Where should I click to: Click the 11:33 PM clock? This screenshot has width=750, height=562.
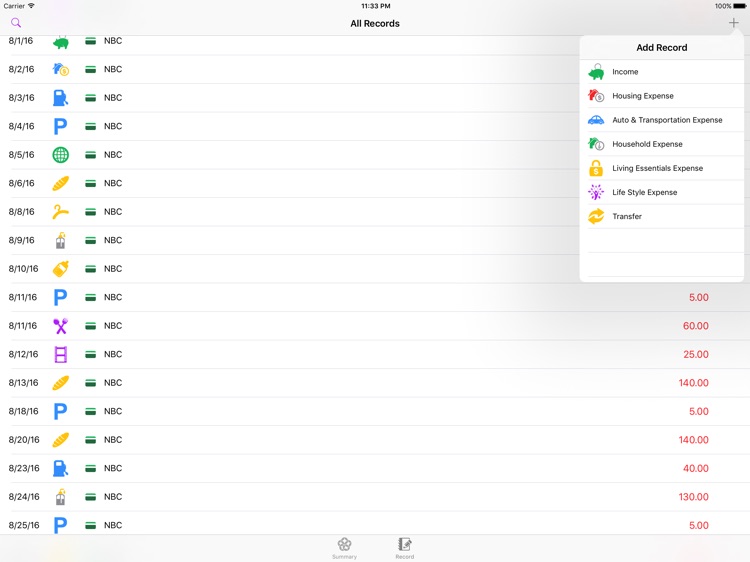click(375, 6)
